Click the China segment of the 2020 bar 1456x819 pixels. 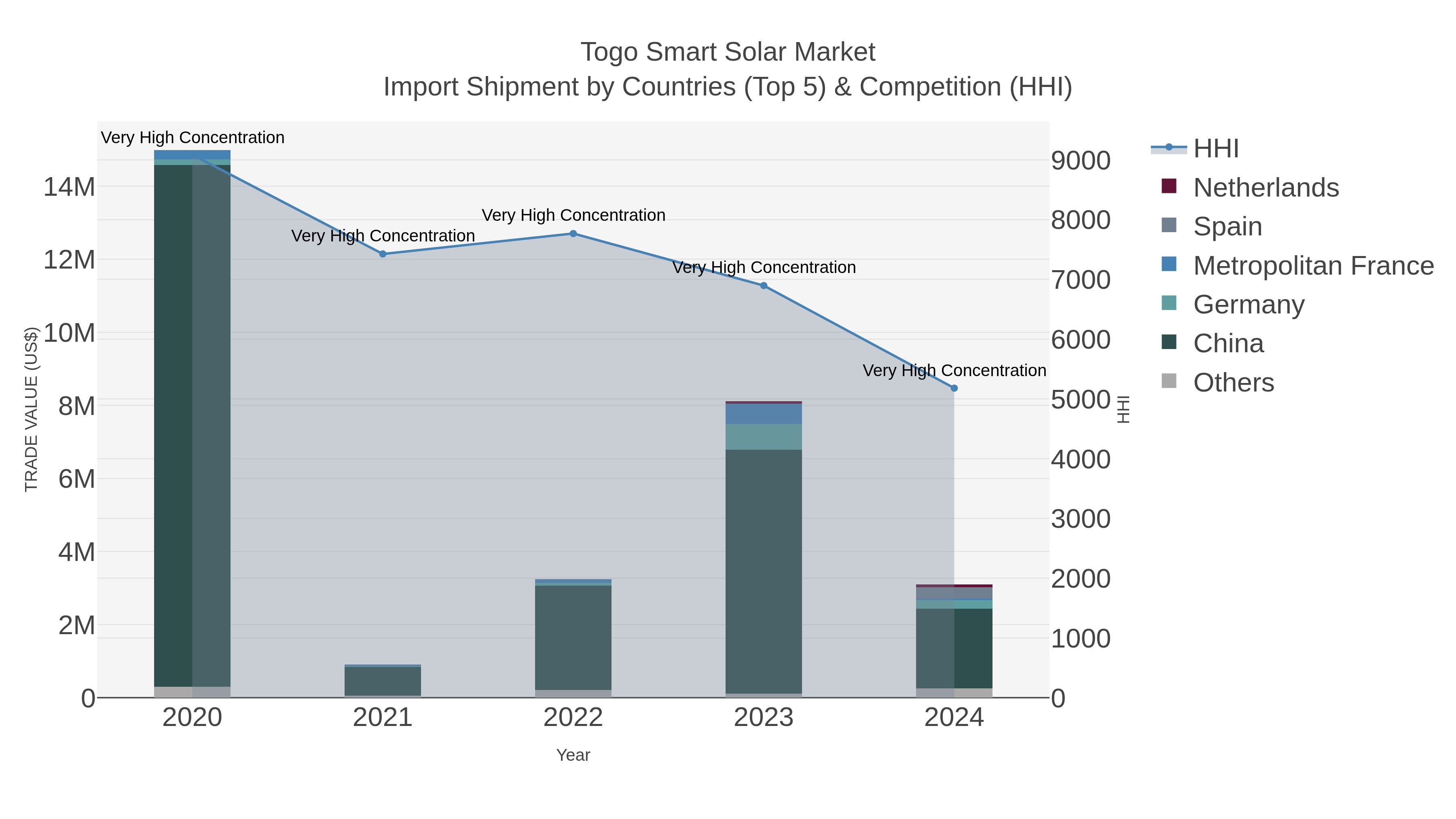192,425
